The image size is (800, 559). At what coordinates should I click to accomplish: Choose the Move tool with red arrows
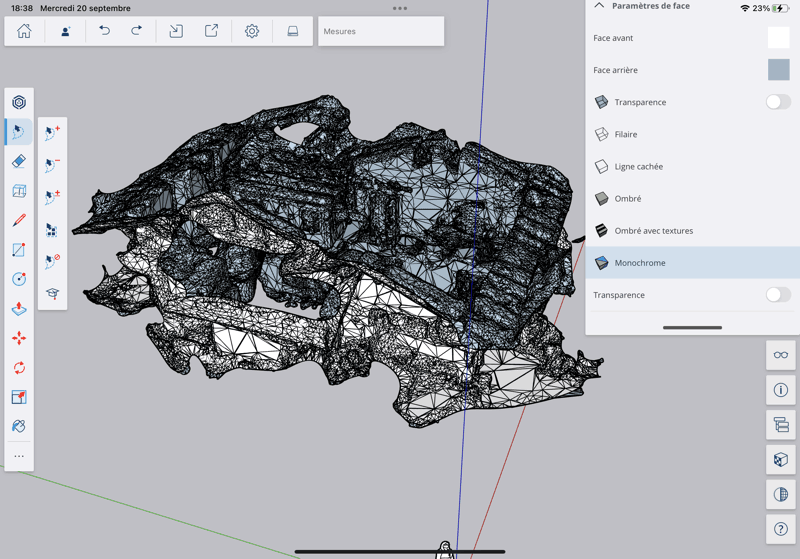19,338
